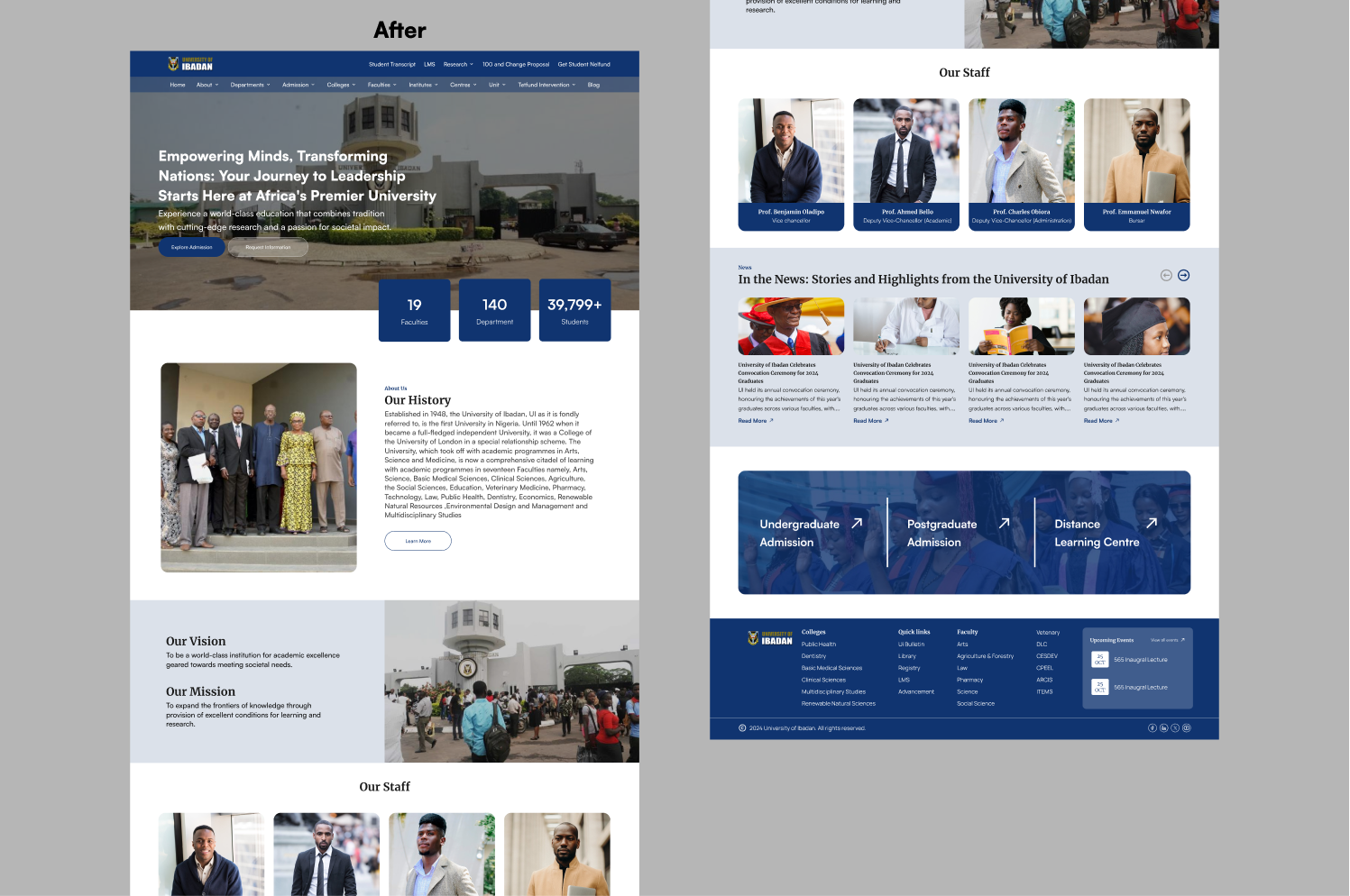Click the arrow beside Postgraduate Admission
This screenshot has width=1350, height=896.
click(1004, 523)
